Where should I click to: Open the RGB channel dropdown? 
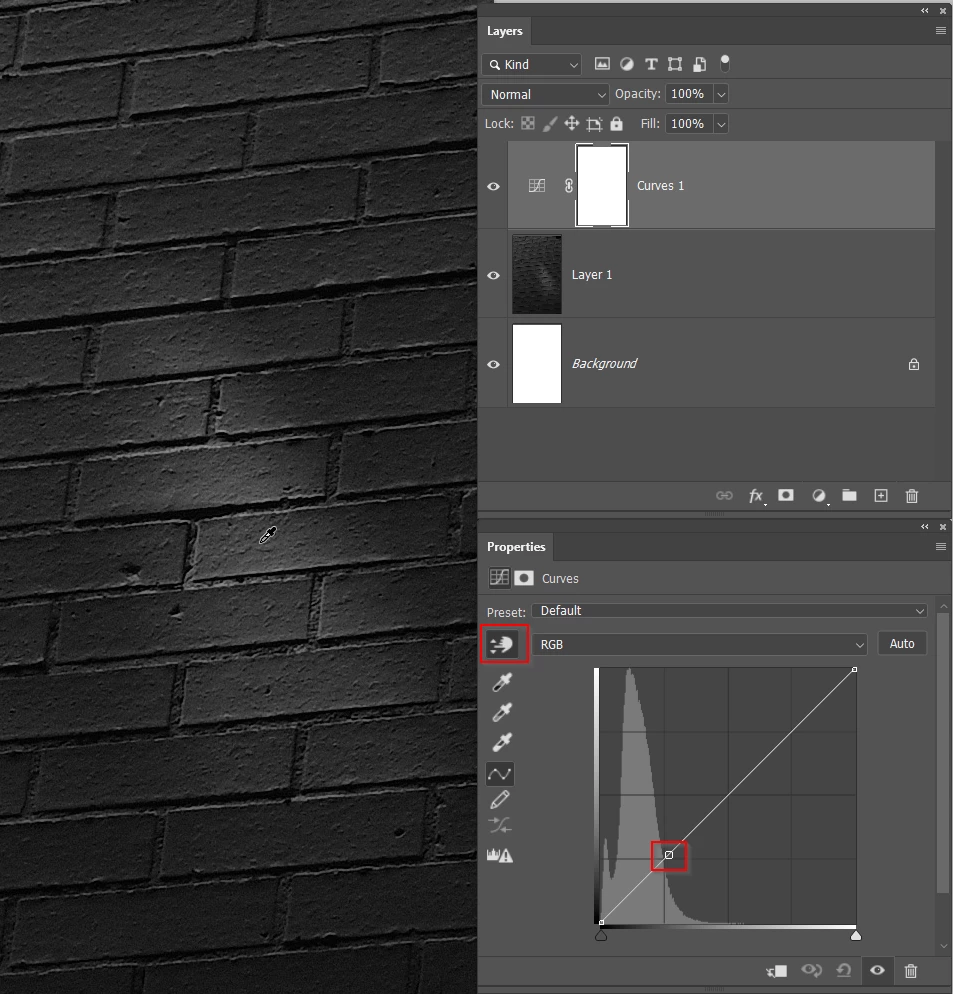tap(699, 645)
